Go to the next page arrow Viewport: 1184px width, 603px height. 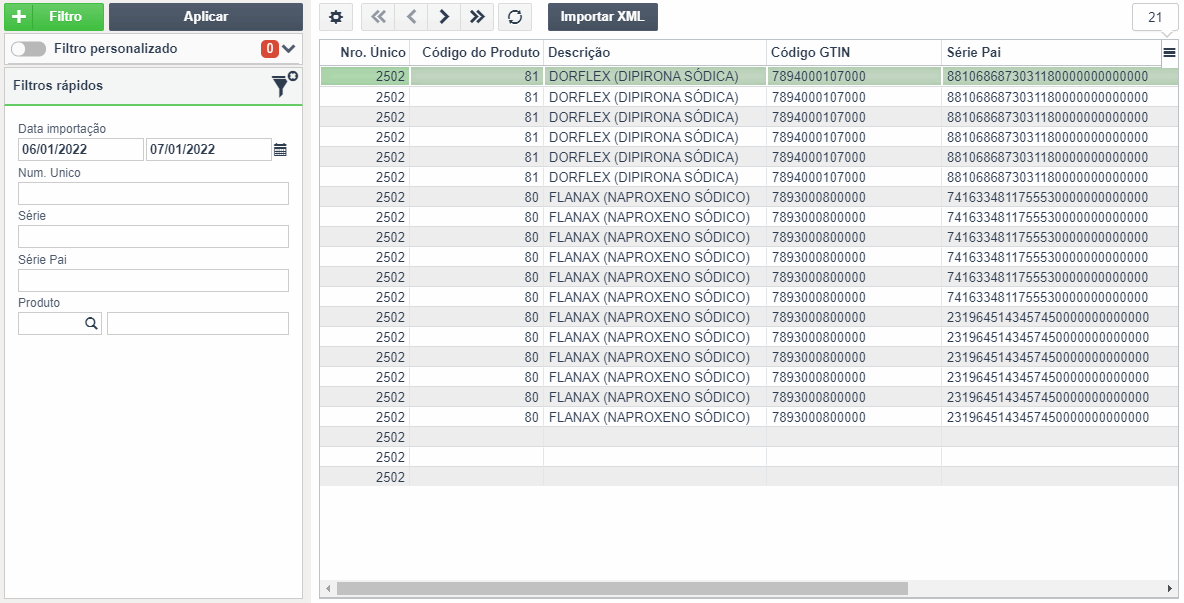[444, 17]
